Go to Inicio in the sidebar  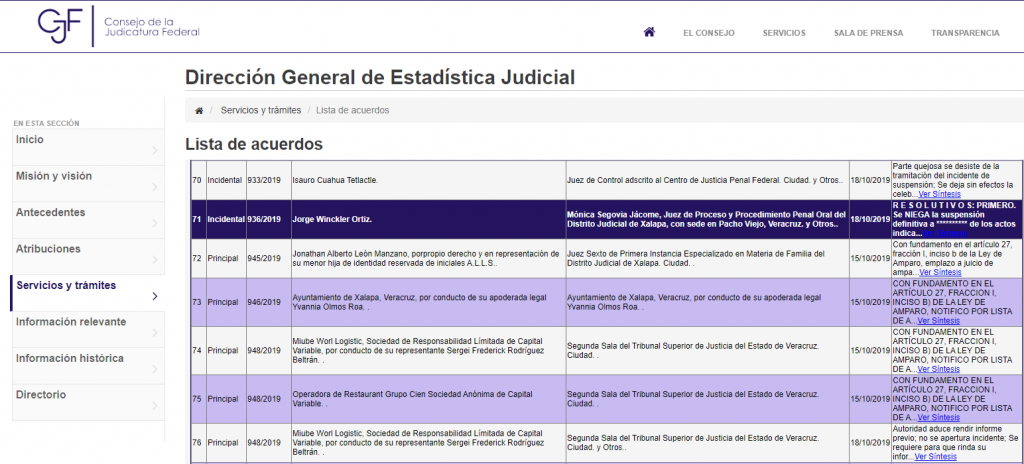pyautogui.click(x=30, y=140)
